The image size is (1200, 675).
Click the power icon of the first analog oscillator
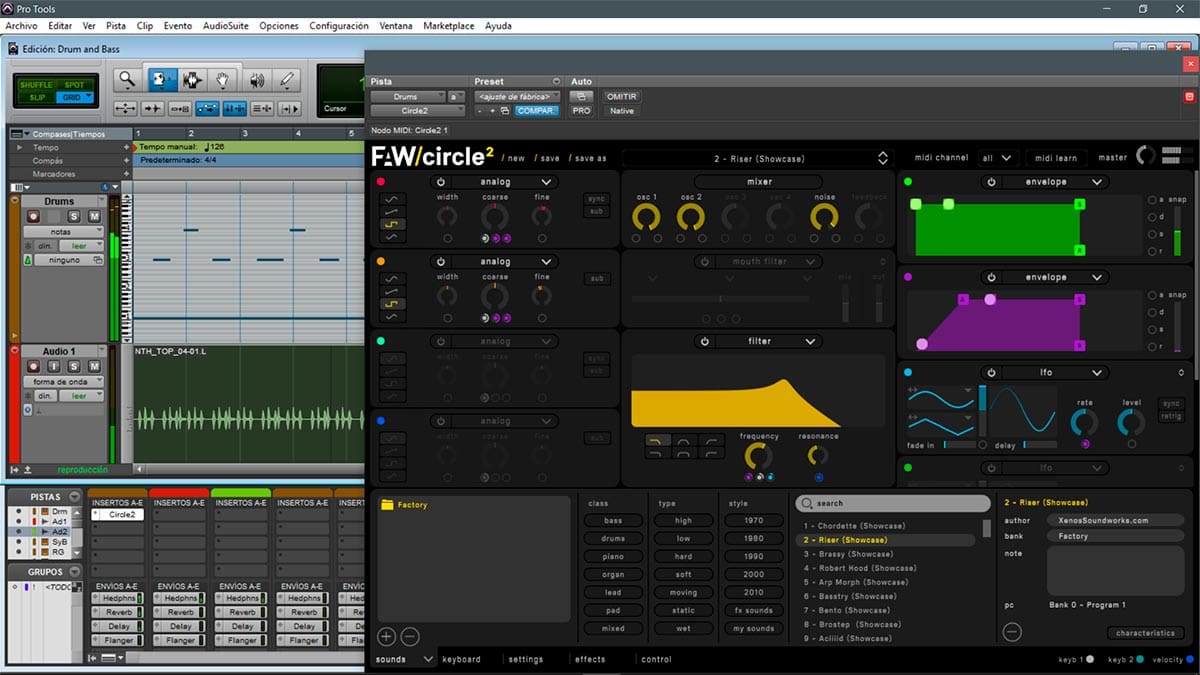coord(441,182)
